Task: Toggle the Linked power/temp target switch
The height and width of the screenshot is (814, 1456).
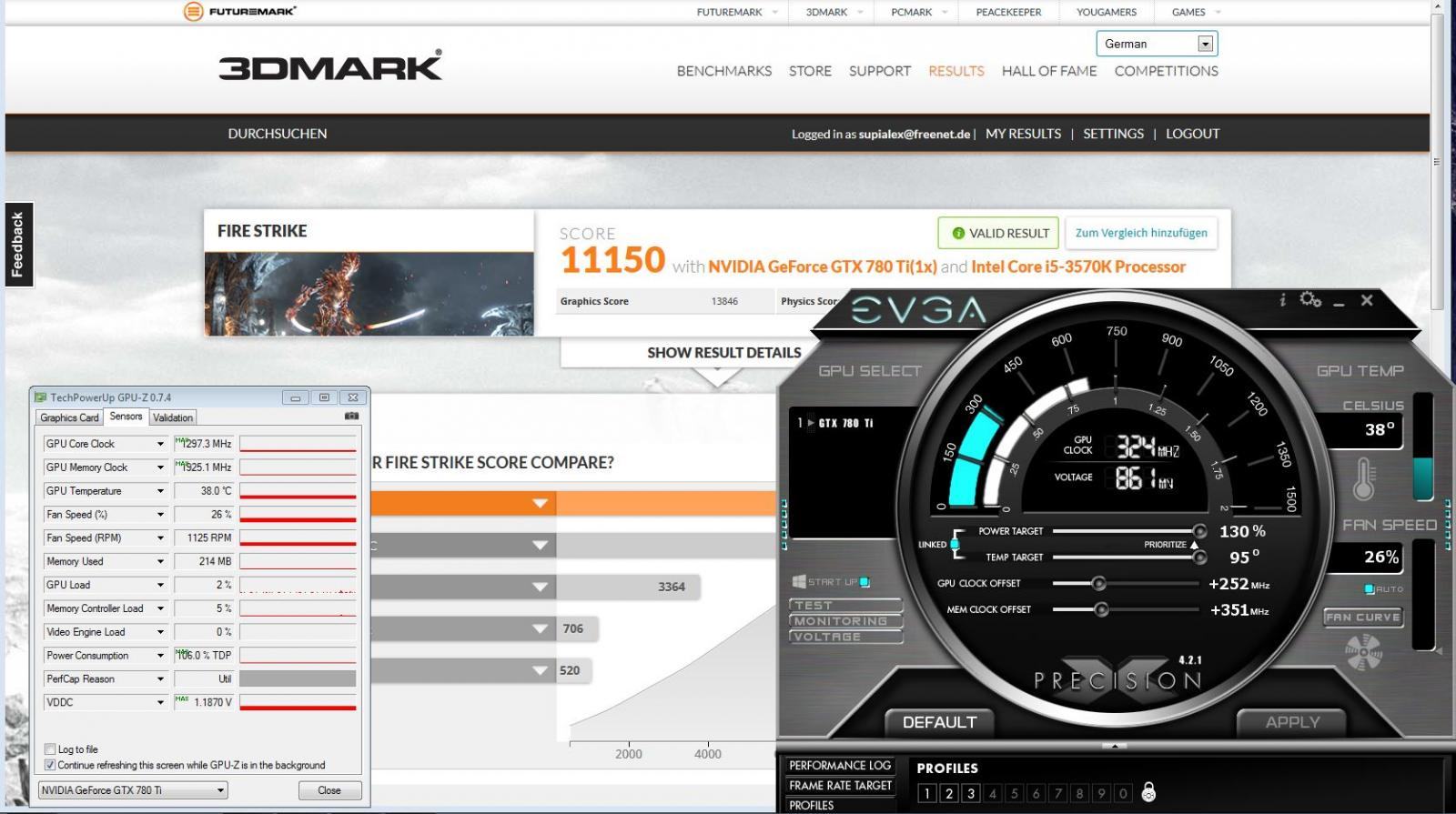Action: coord(954,544)
